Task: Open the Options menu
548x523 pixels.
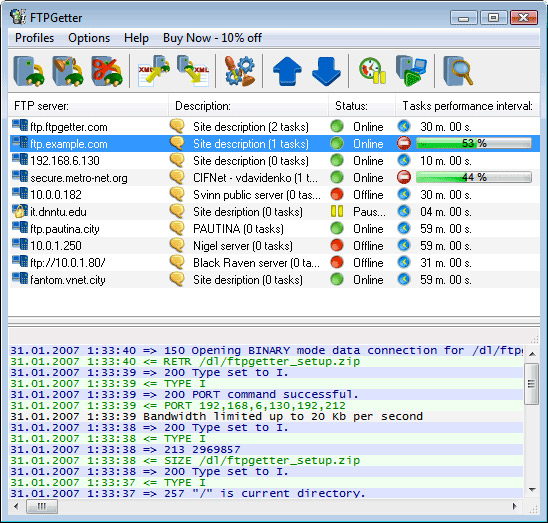Action: [x=89, y=38]
